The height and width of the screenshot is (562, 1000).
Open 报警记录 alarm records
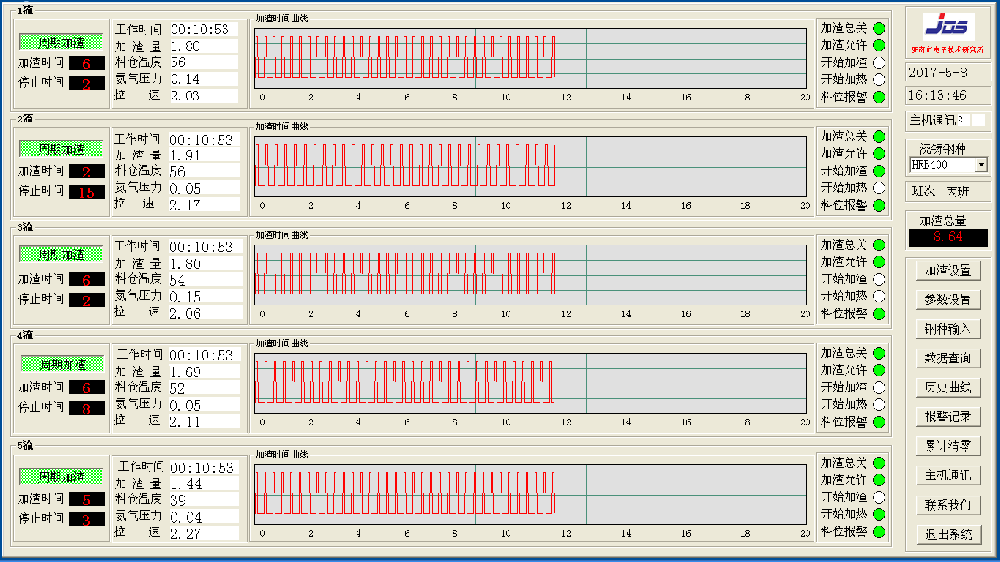click(x=948, y=417)
